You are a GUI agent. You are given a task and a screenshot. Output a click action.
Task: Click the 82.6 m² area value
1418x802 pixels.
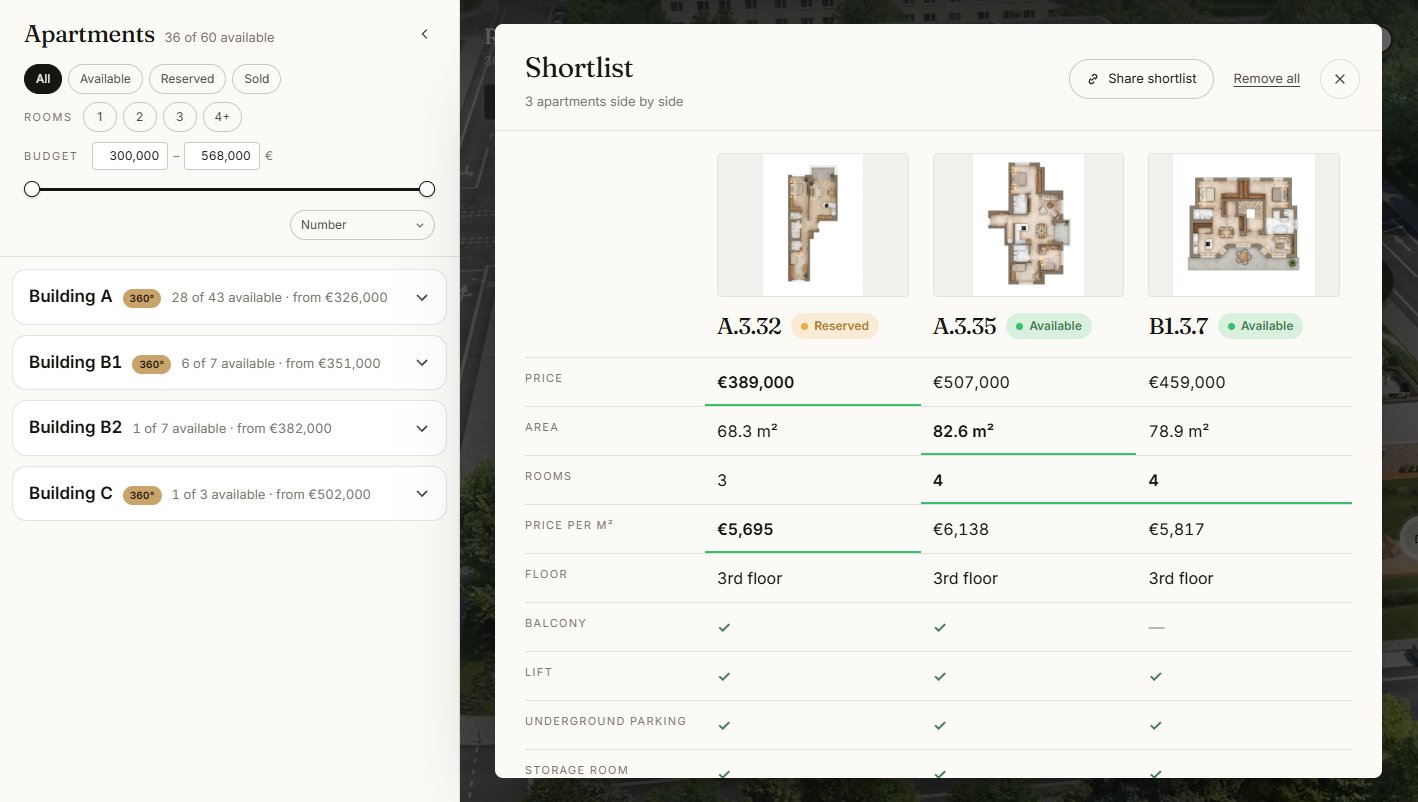(963, 432)
